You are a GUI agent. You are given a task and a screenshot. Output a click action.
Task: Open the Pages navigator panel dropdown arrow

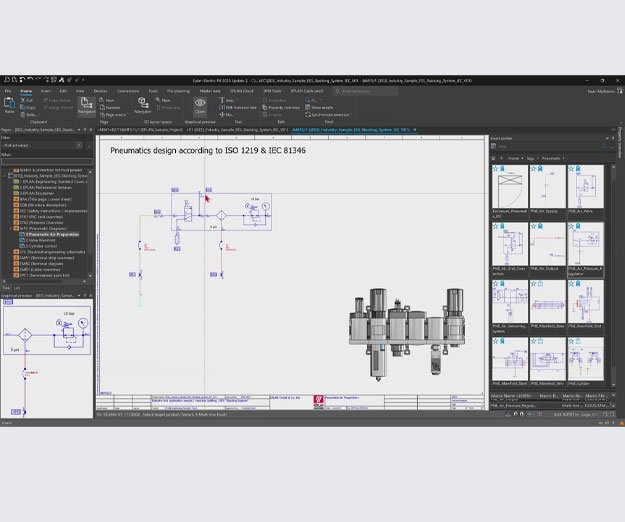[79, 130]
